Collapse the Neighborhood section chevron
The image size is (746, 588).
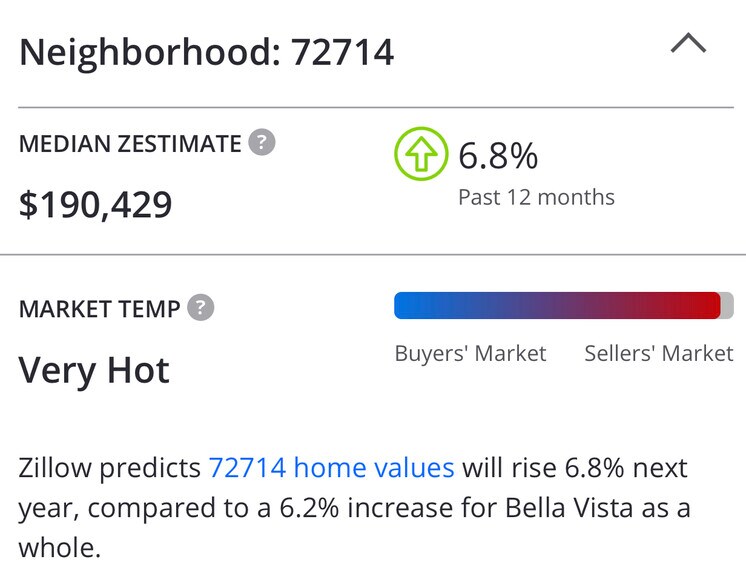point(688,45)
